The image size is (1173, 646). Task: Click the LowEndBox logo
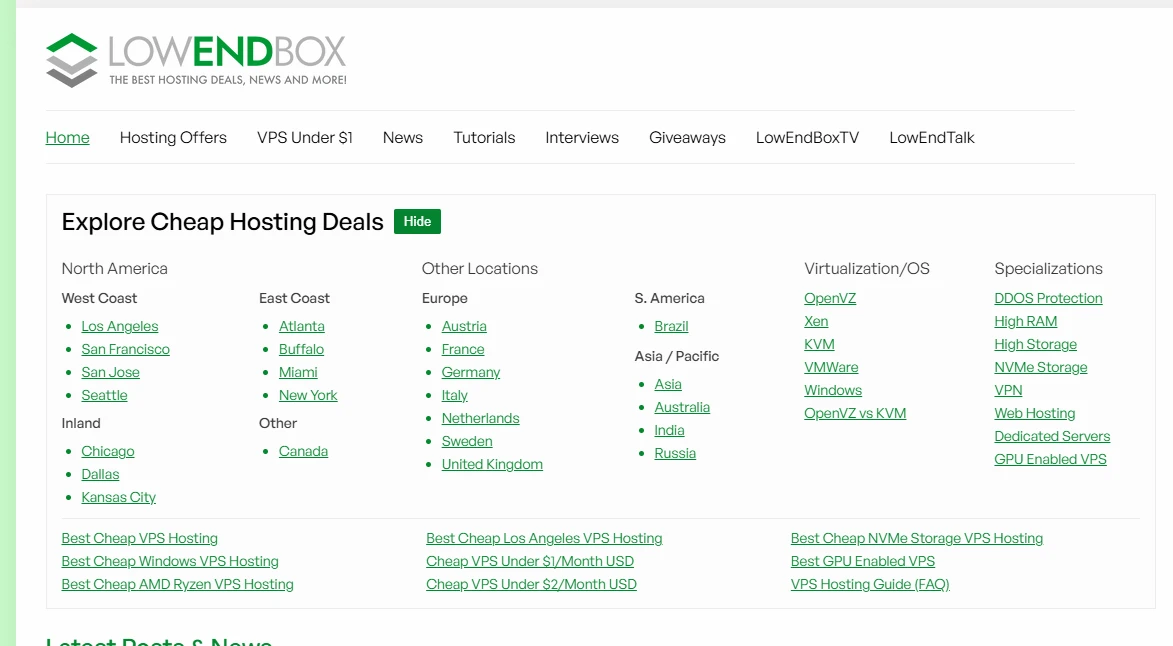coord(196,60)
